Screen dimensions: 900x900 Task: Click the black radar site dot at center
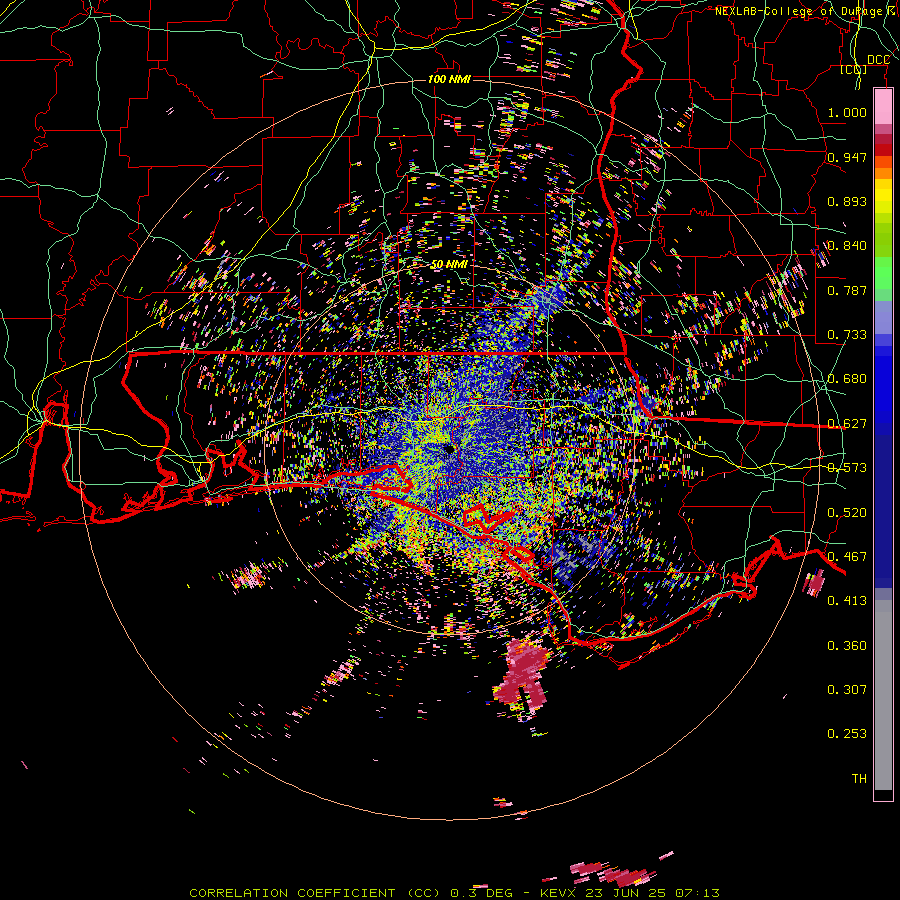coord(449,449)
